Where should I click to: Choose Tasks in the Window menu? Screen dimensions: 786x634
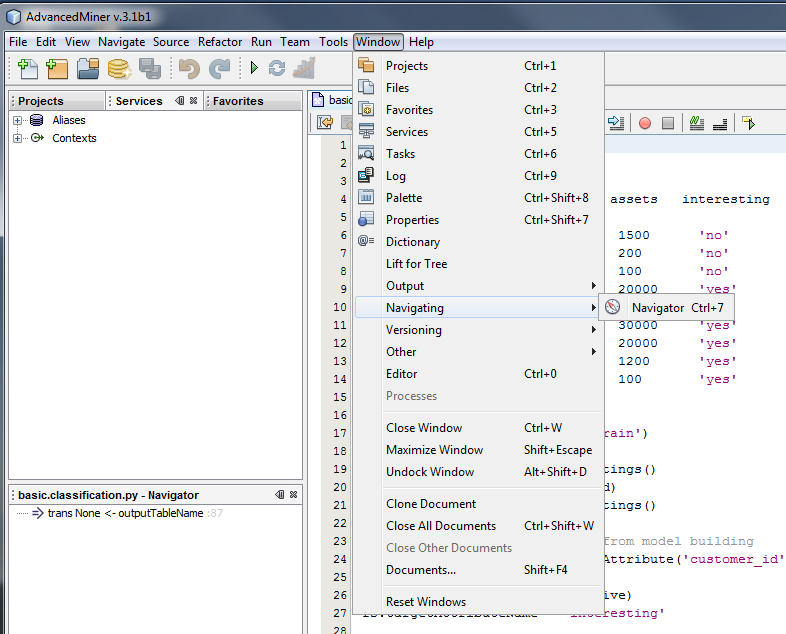(x=479, y=154)
